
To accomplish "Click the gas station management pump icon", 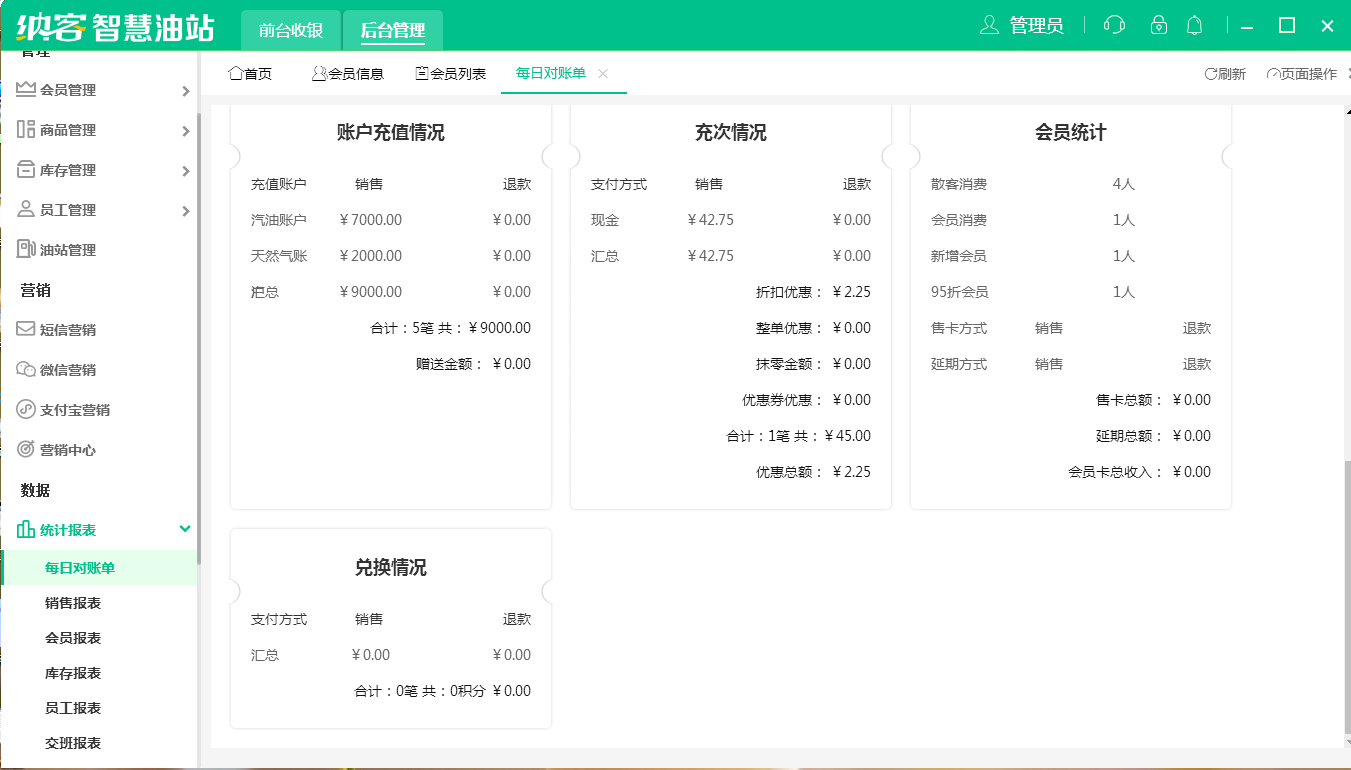I will [26, 249].
